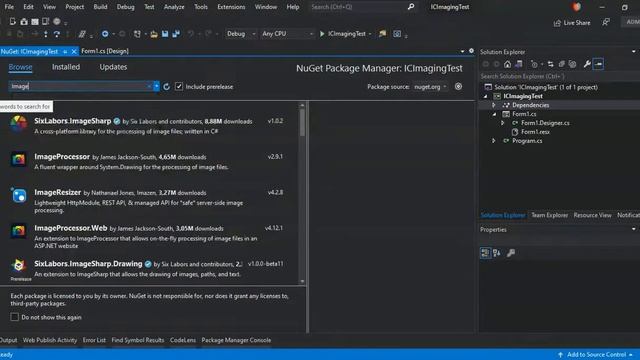This screenshot has height=360, width=640.
Task: Click Sync with Active Document icon
Action: [551, 64]
